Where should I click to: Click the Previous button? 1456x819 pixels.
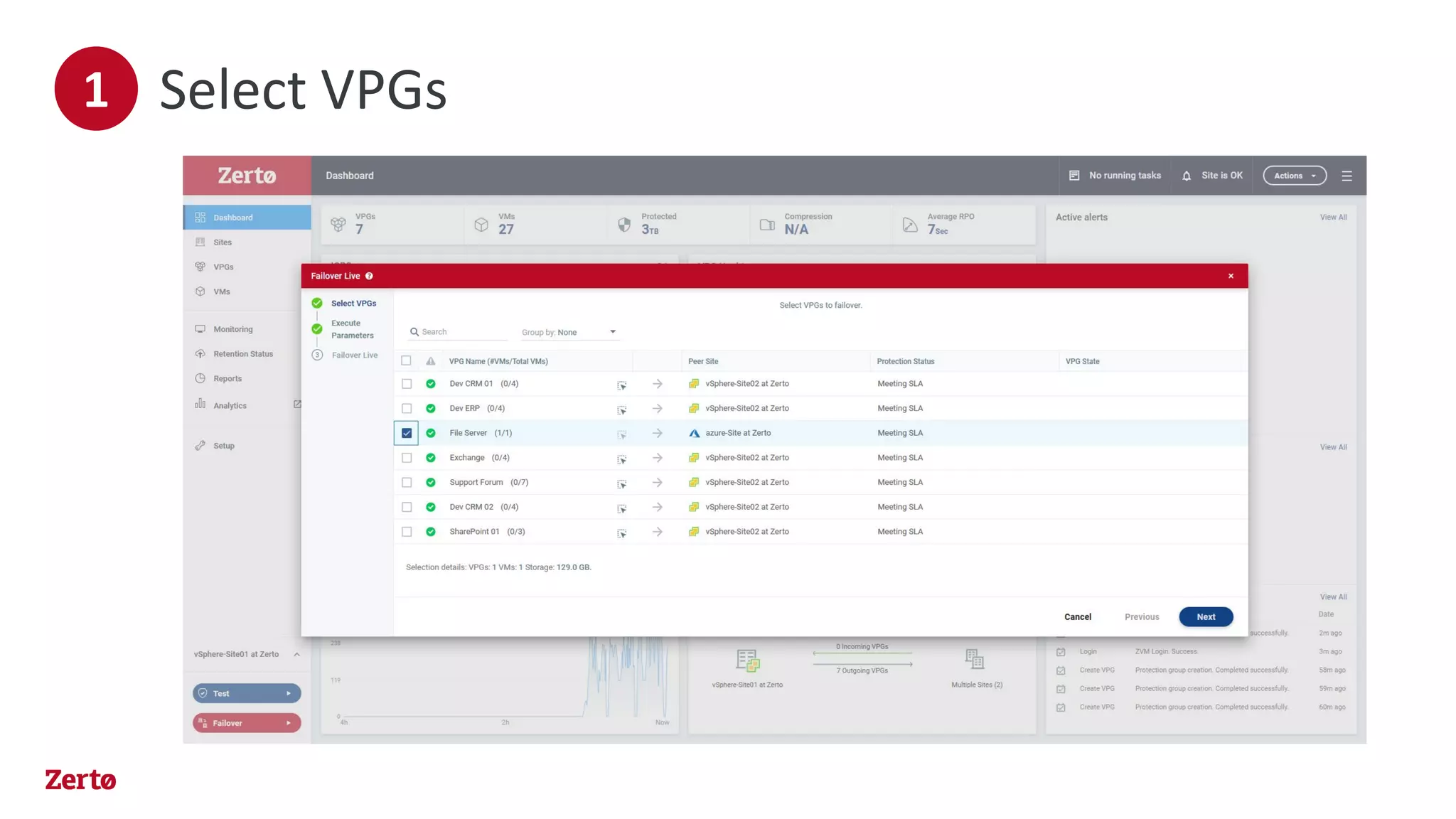[x=1142, y=617]
